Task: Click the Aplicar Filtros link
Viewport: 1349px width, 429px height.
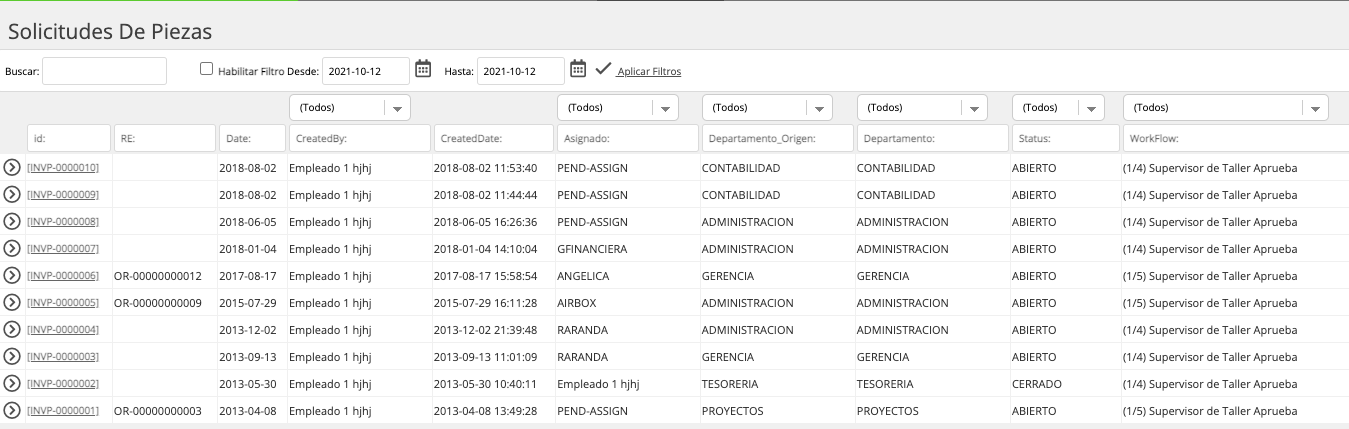Action: pyautogui.click(x=649, y=72)
